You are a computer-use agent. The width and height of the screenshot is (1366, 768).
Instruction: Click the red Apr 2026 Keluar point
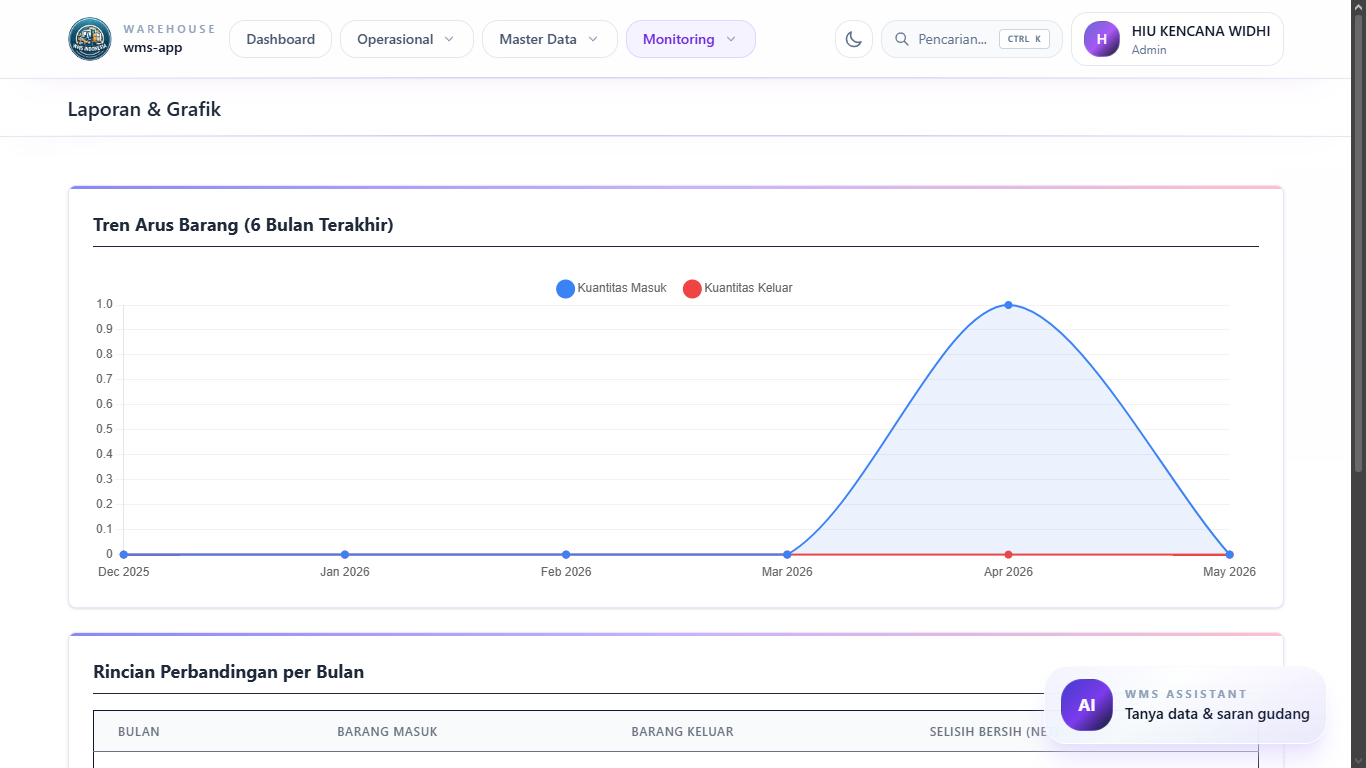1008,554
